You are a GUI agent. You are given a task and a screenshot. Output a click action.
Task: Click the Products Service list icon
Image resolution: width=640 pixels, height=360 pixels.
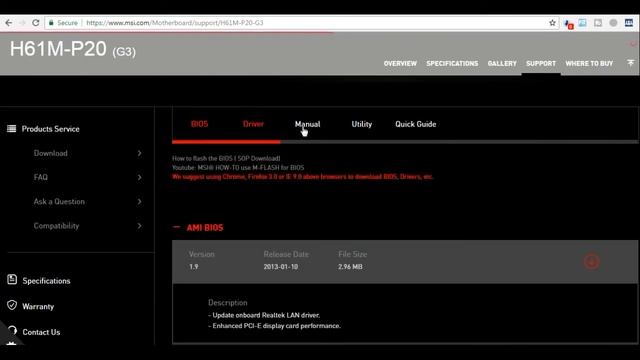click(x=11, y=129)
